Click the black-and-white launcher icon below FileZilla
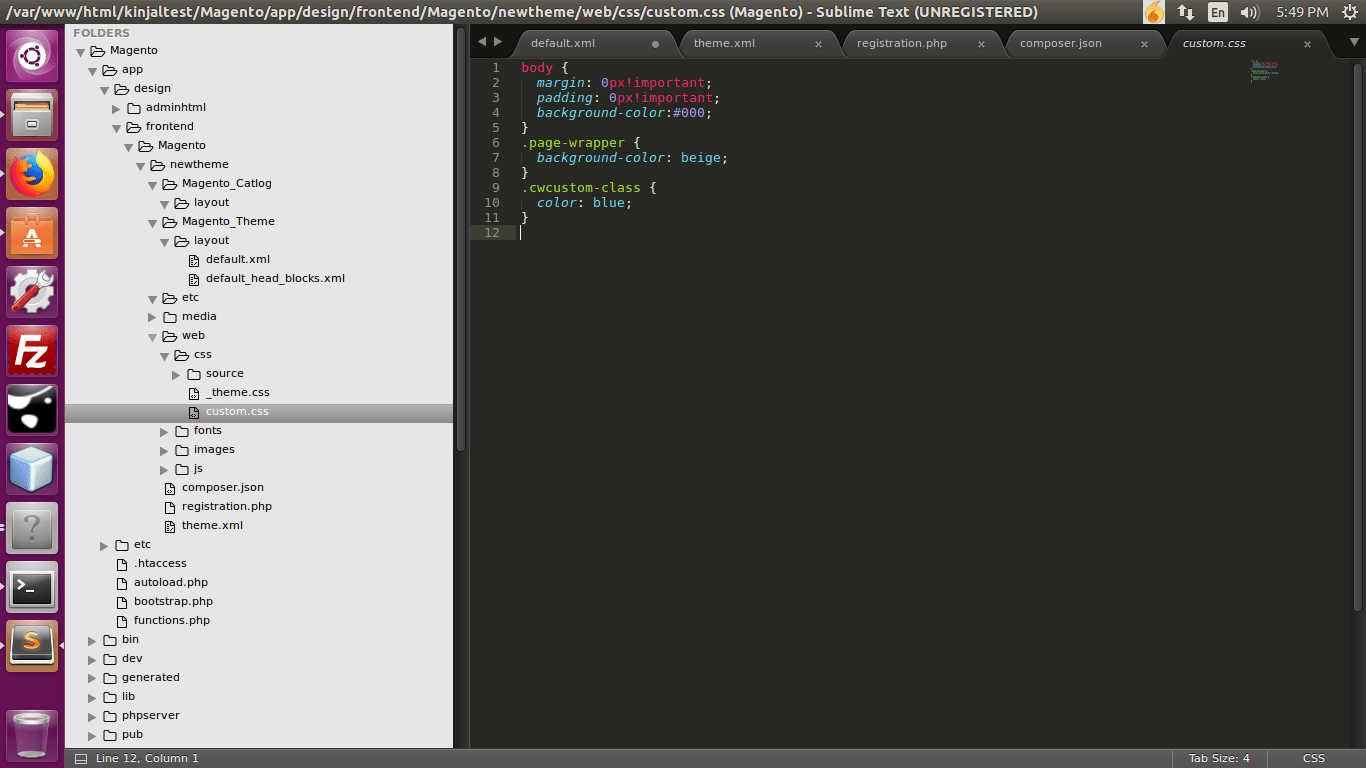This screenshot has width=1366, height=768. click(33, 410)
